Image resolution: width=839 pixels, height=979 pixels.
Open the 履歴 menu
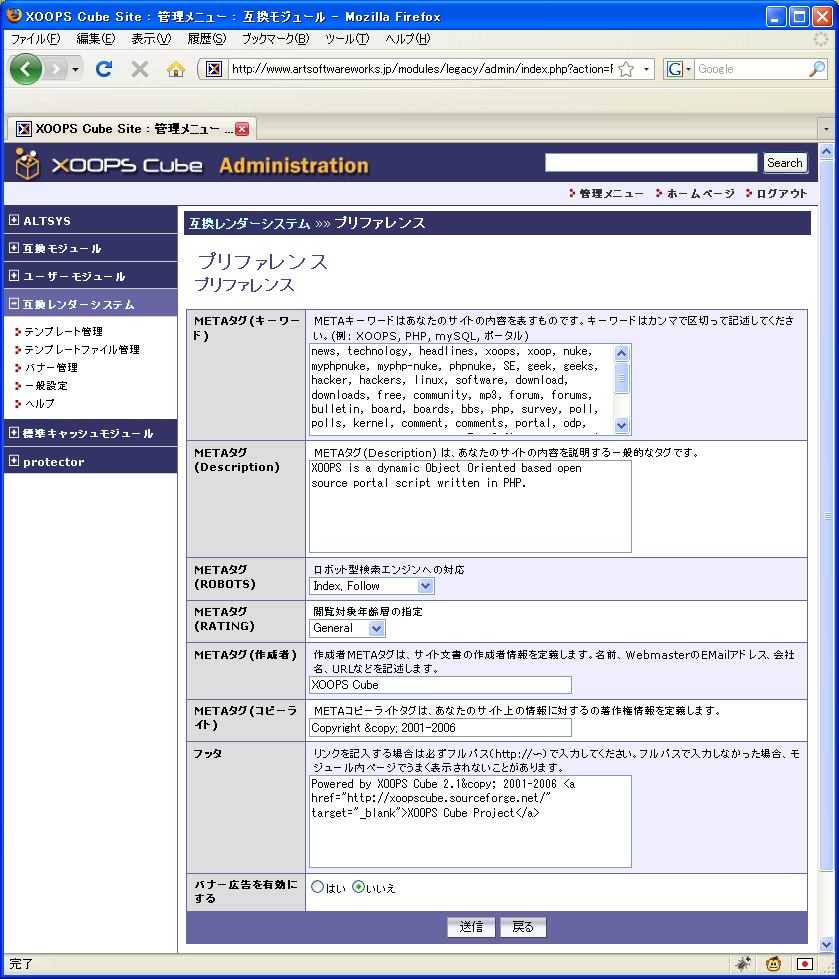(x=207, y=39)
